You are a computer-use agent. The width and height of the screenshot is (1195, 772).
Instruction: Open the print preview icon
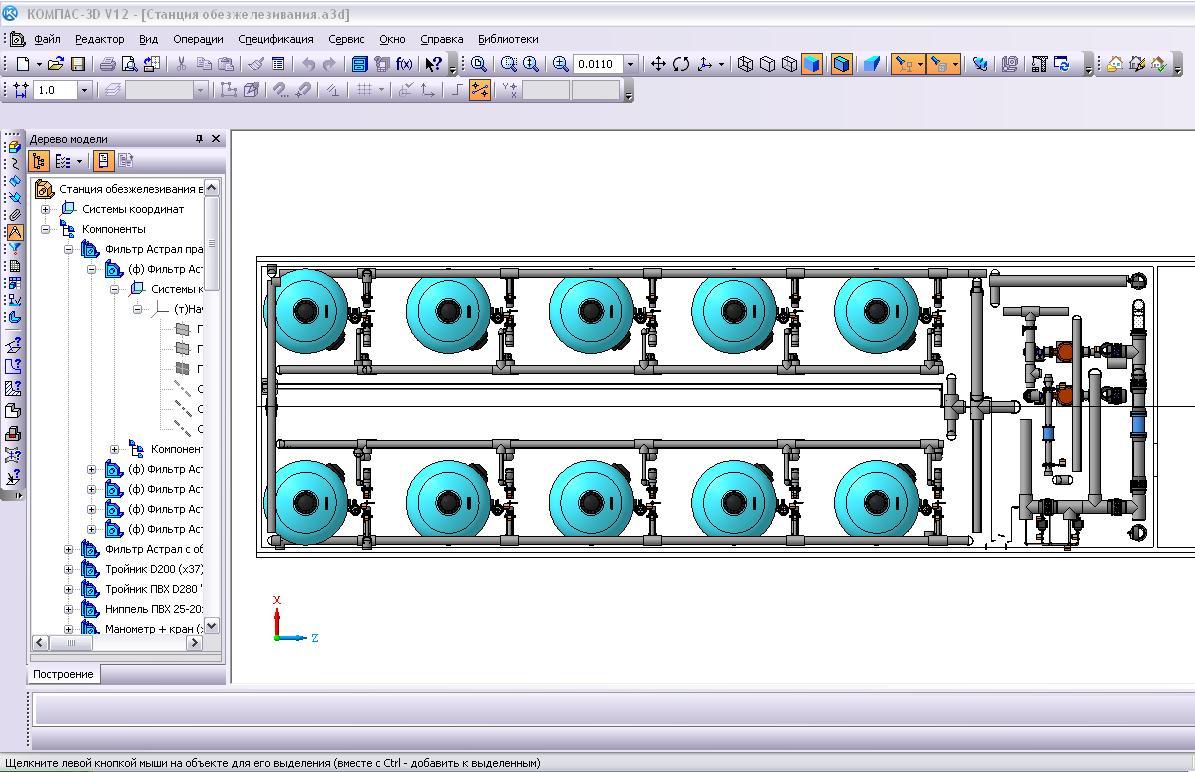[129, 64]
